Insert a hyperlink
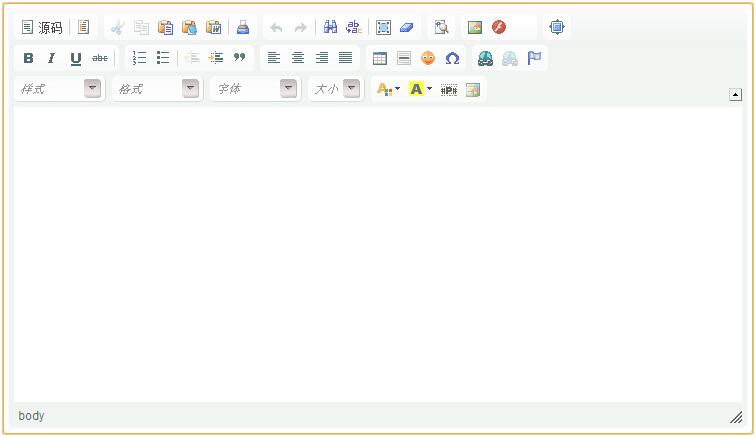756x437 pixels. 486,58
